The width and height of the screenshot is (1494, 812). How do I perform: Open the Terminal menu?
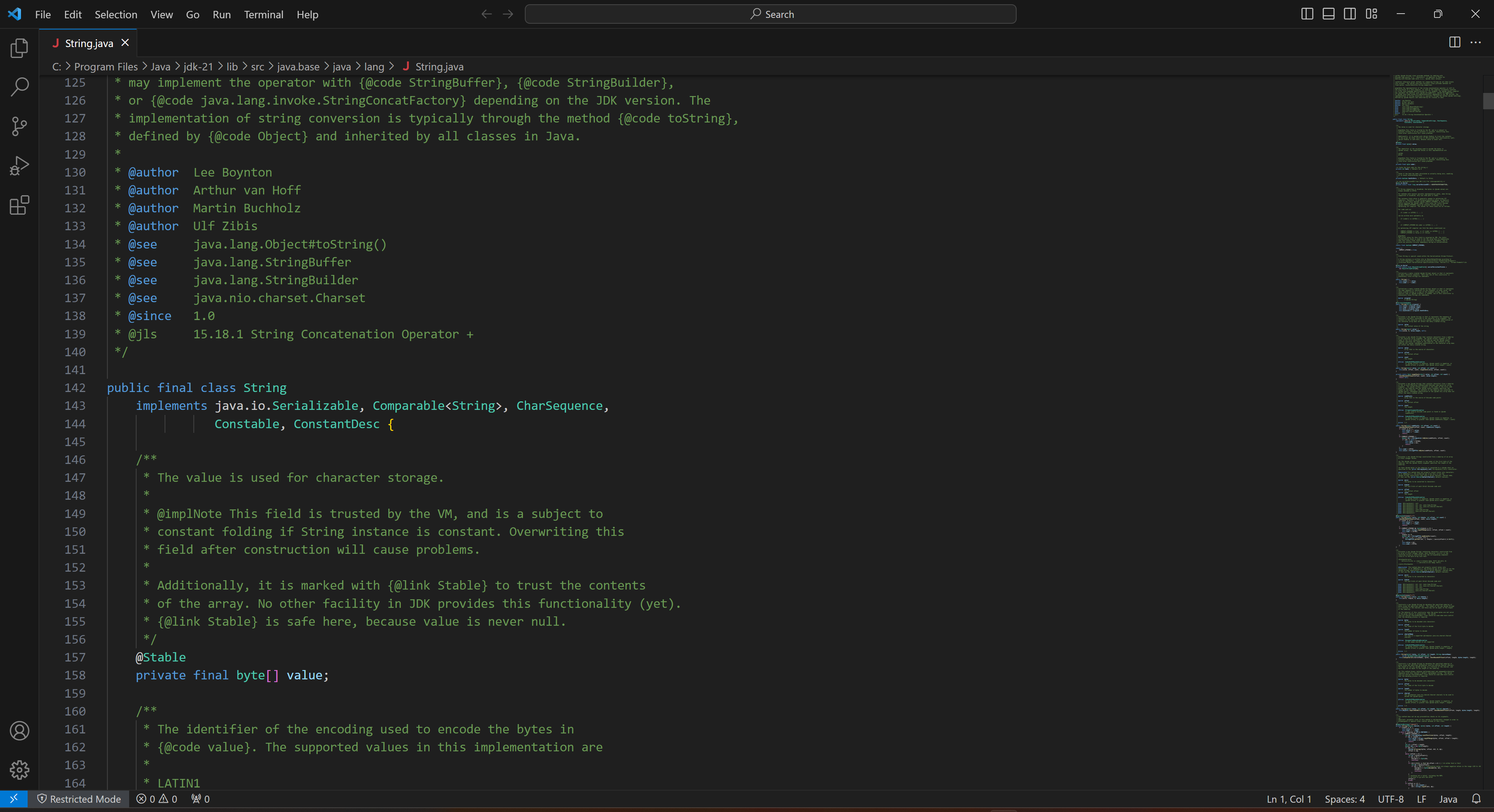coord(263,14)
